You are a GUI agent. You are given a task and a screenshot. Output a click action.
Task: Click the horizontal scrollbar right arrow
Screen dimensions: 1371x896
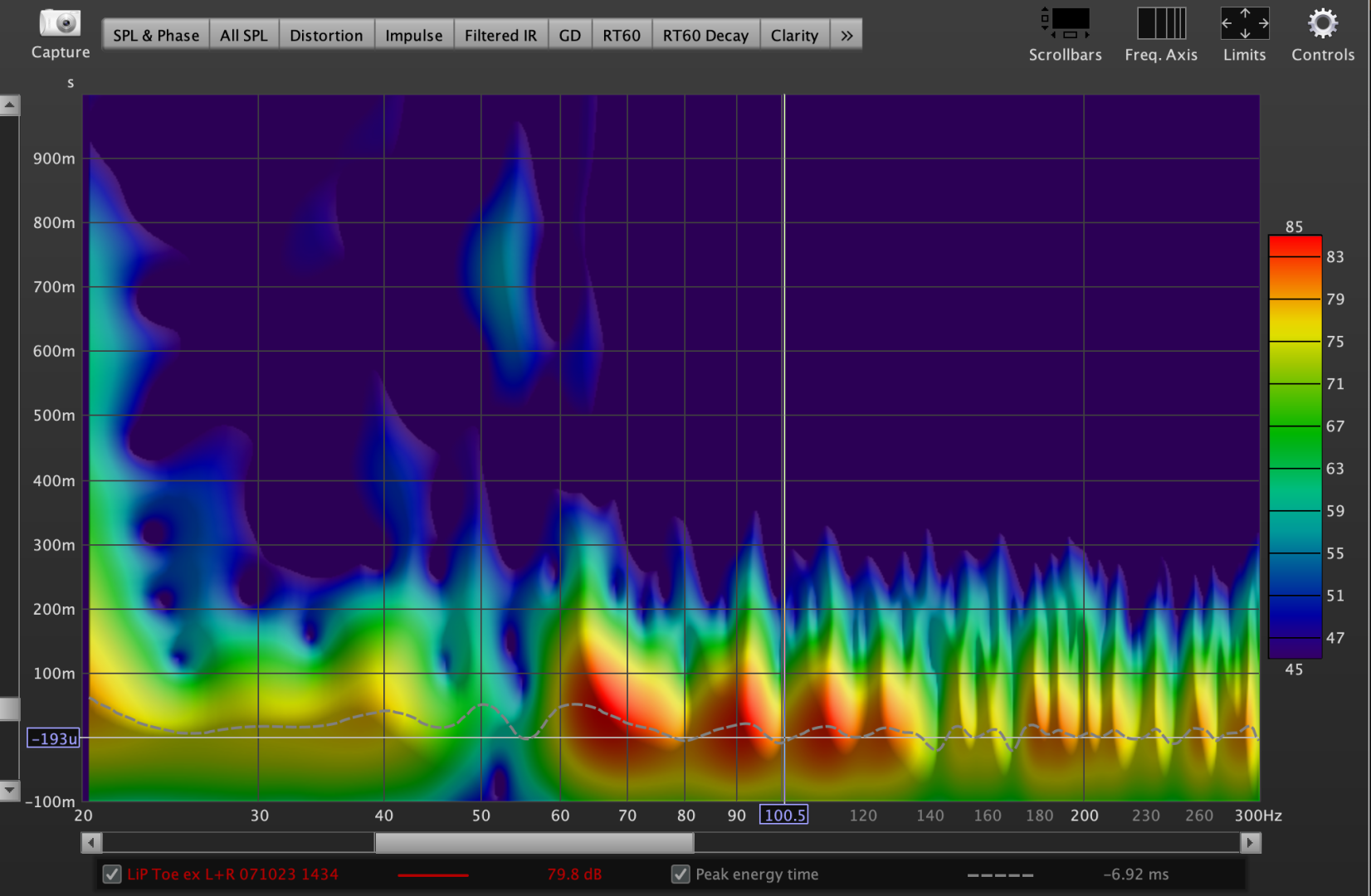pyautogui.click(x=1250, y=843)
